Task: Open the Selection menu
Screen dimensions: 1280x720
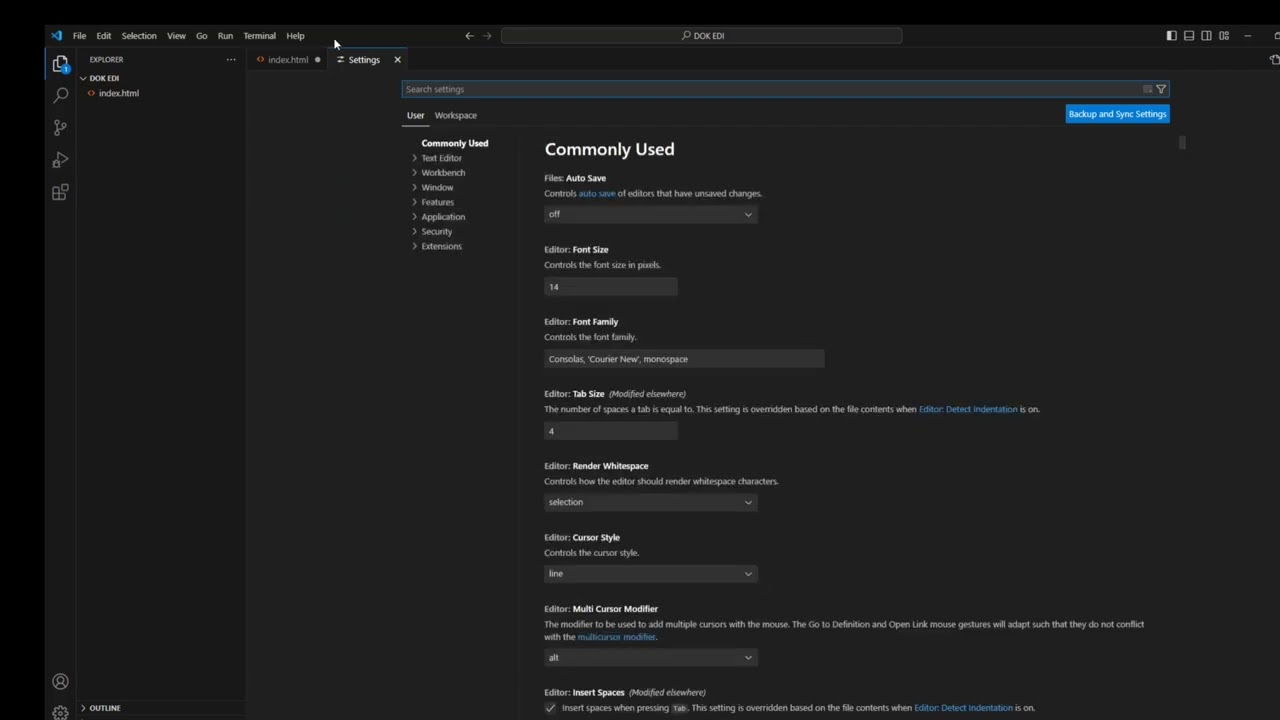Action: (x=139, y=36)
